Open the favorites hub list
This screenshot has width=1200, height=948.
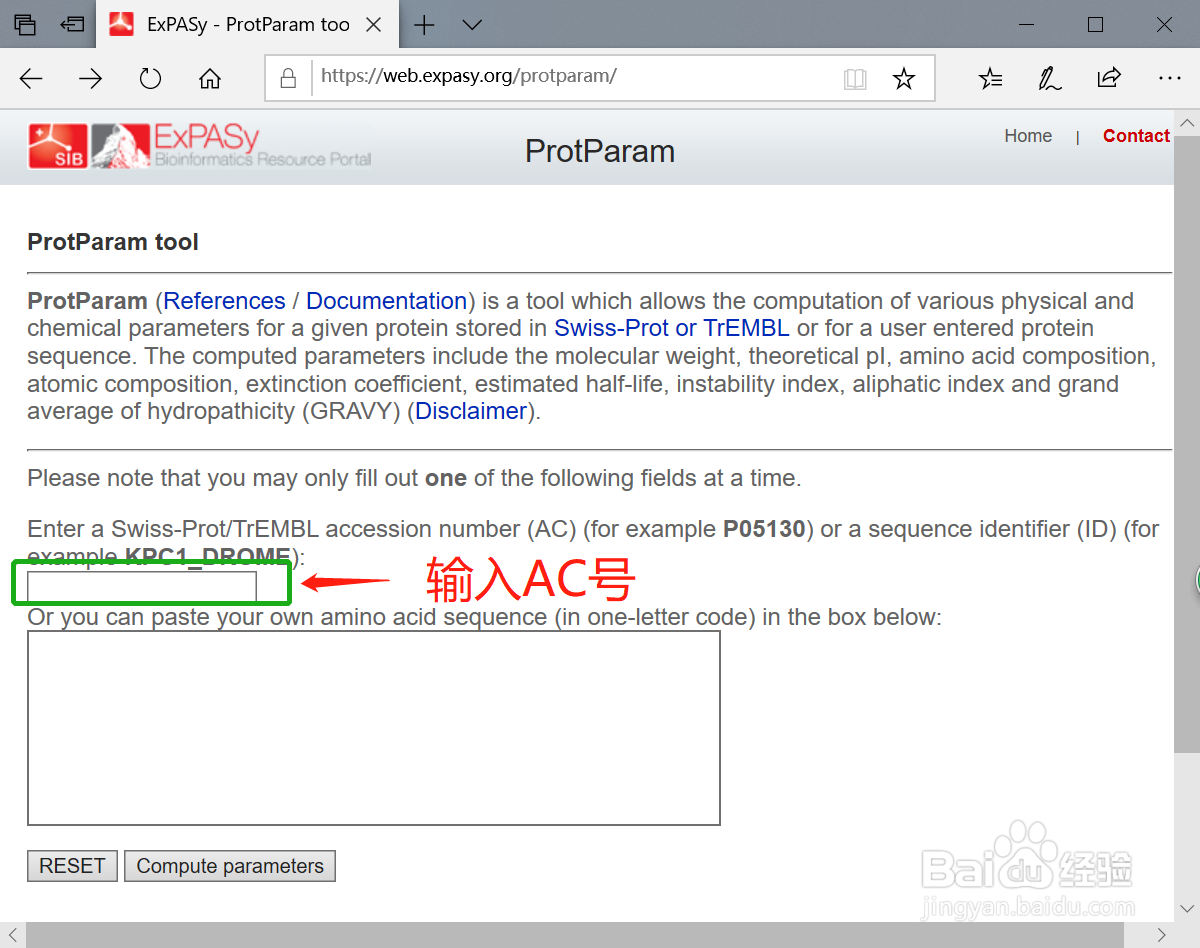[990, 79]
